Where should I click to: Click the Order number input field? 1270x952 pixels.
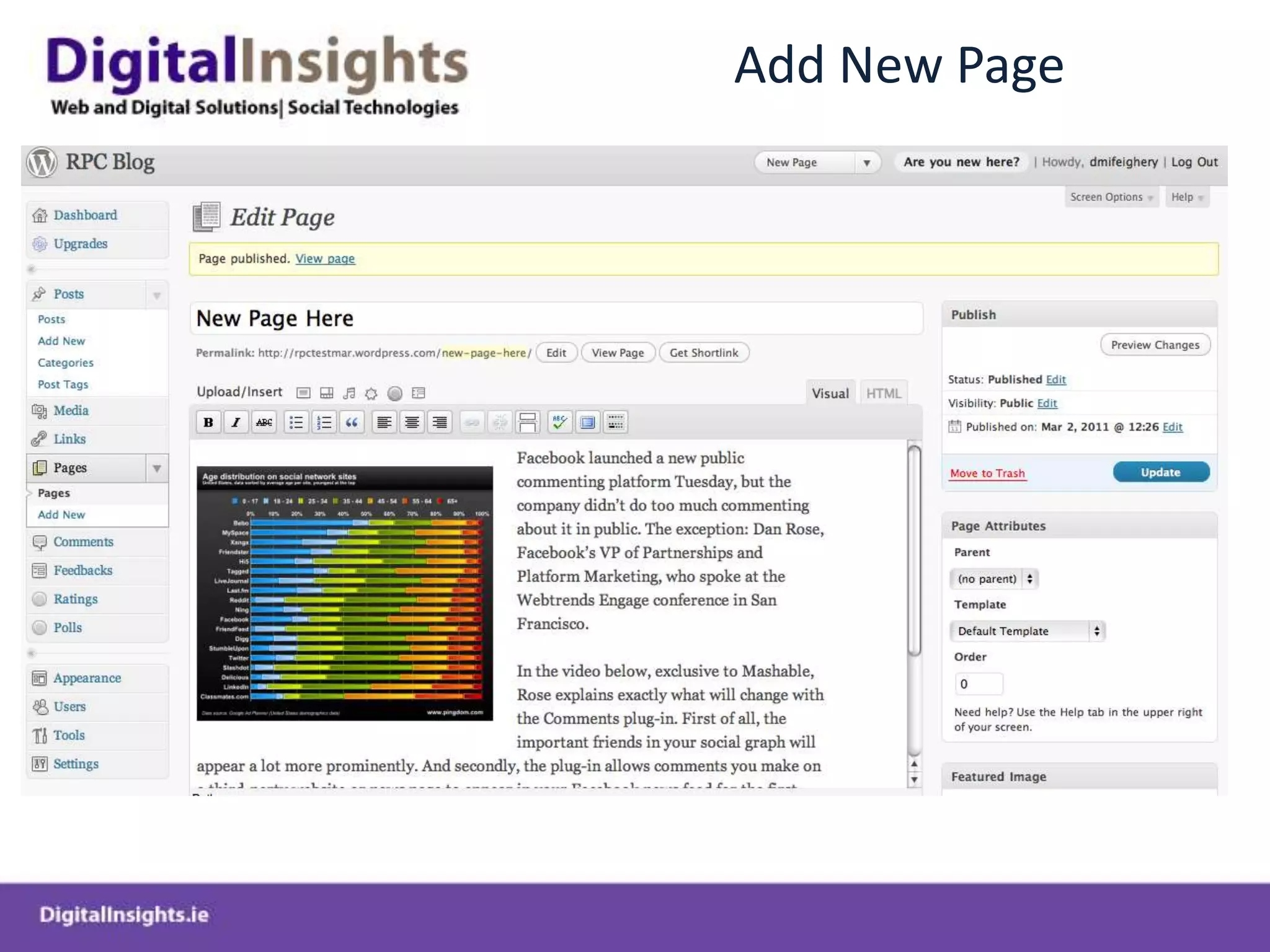pyautogui.click(x=979, y=684)
